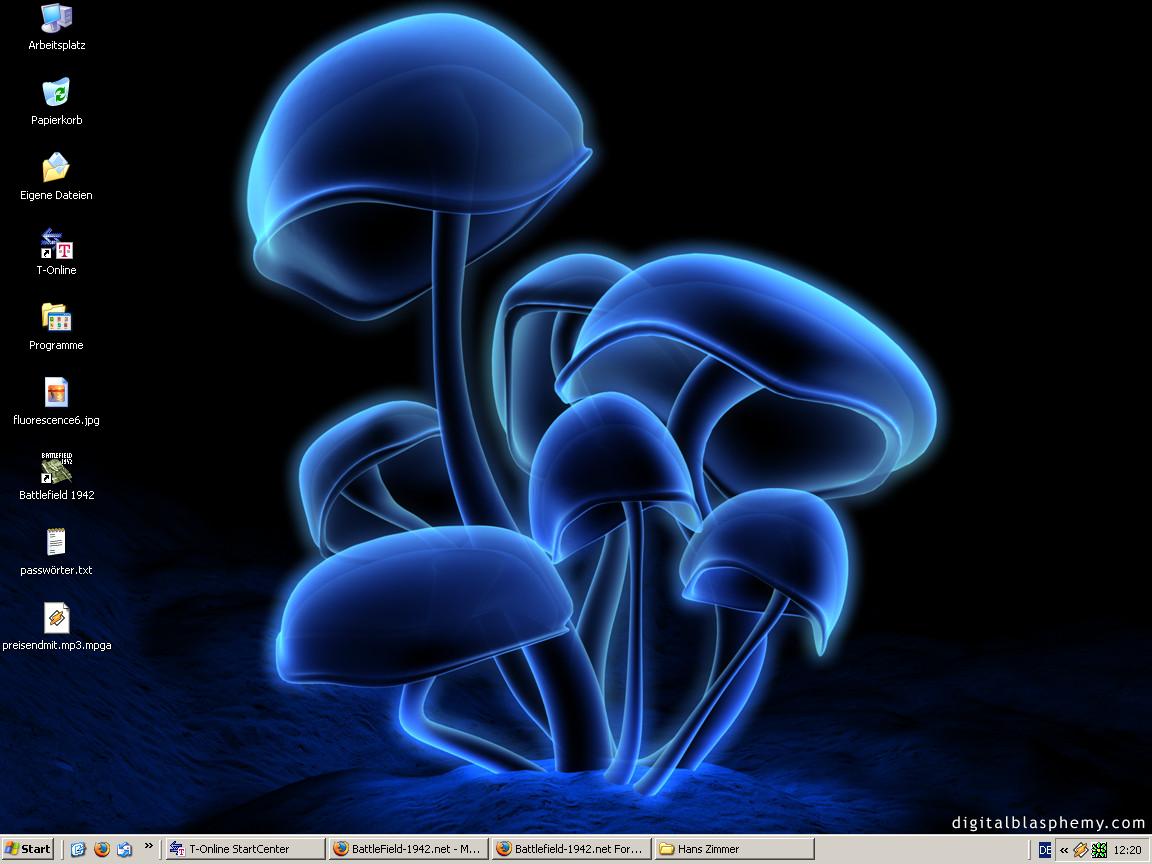This screenshot has height=864, width=1152.
Task: Select the fluorescence6.jpg image file
Action: (x=56, y=393)
